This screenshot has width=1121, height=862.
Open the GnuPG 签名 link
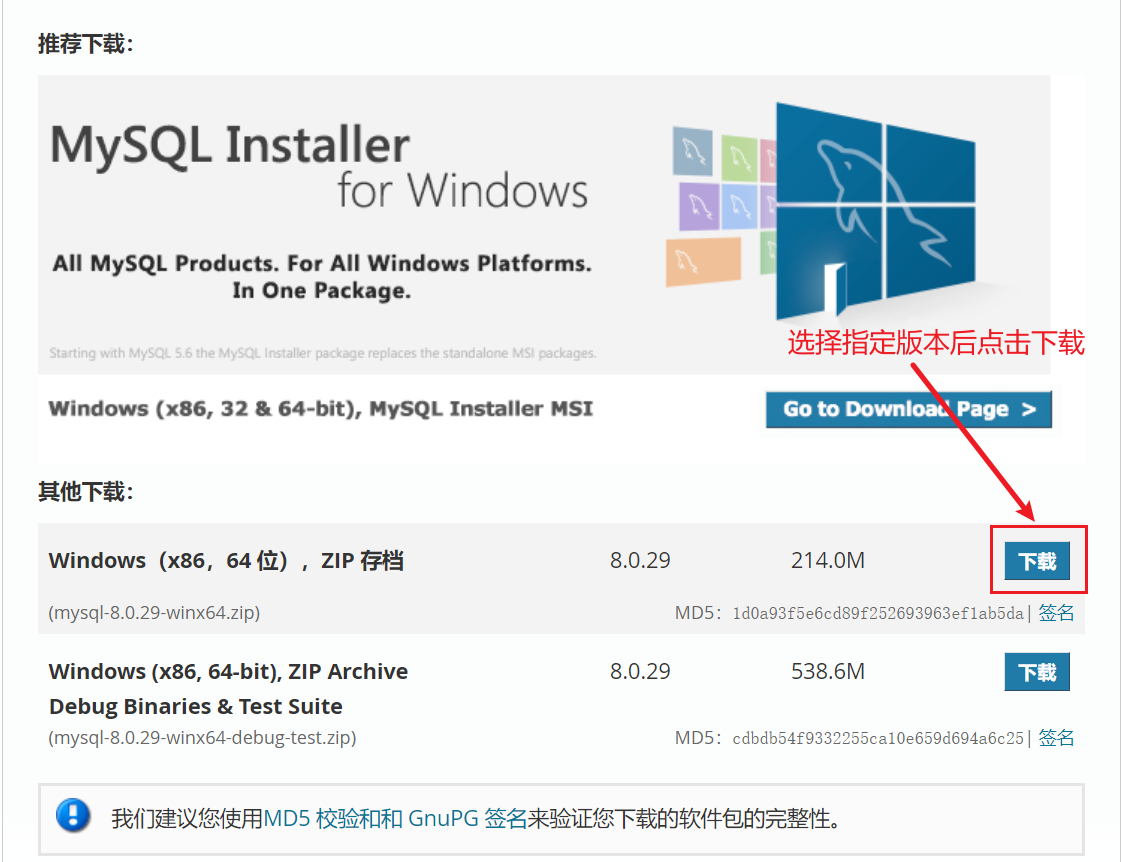[468, 818]
